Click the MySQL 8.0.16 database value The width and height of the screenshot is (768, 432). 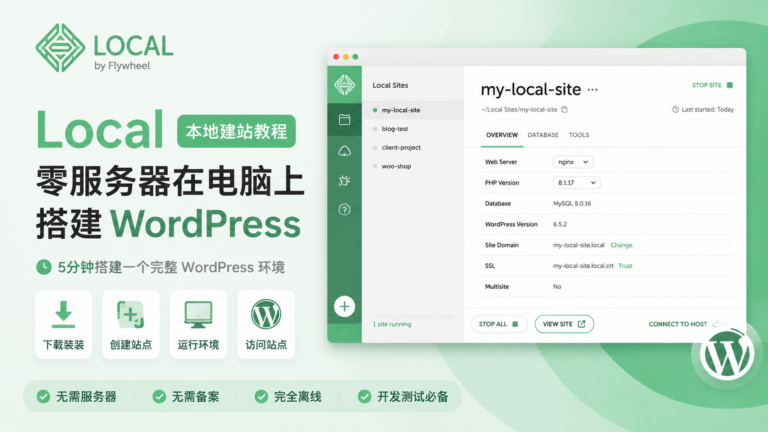point(572,204)
